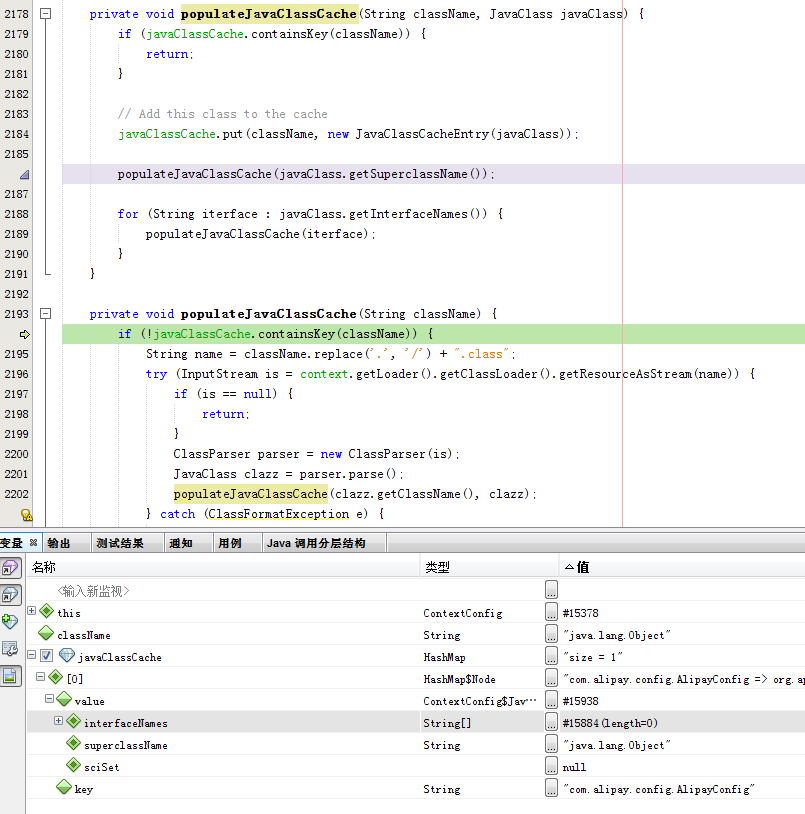Collapse the value node
Image resolution: width=805 pixels, height=814 pixels.
click(x=49, y=699)
